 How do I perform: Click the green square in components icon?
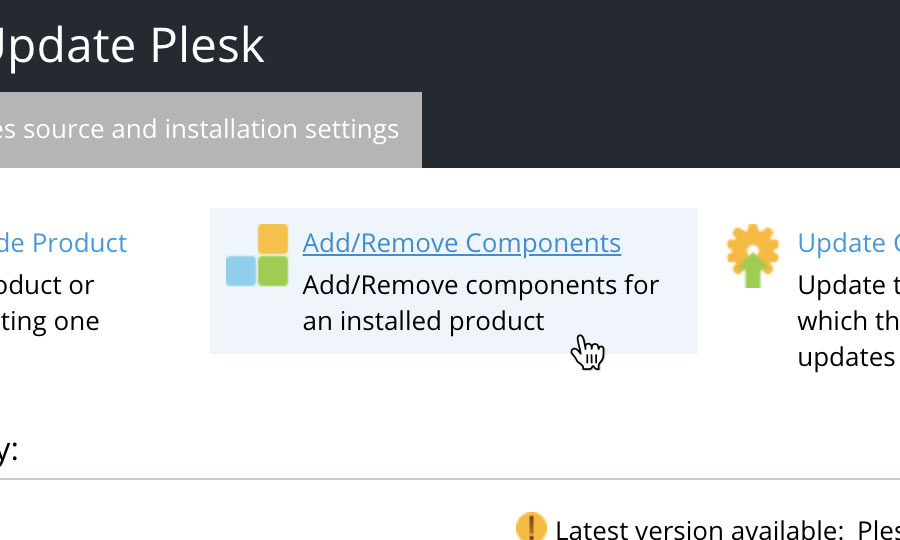[x=273, y=271]
